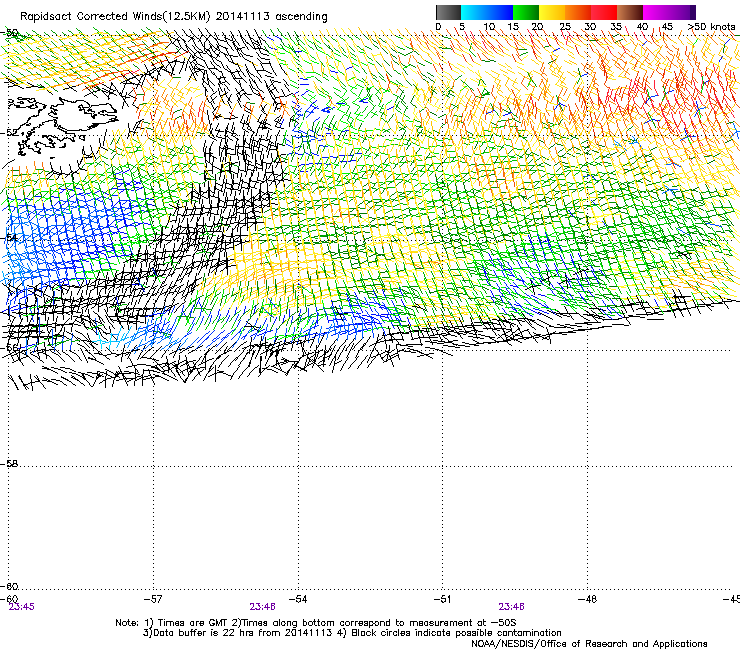Click the green 15-20 knots legend segment
740x650 pixels.
point(526,12)
